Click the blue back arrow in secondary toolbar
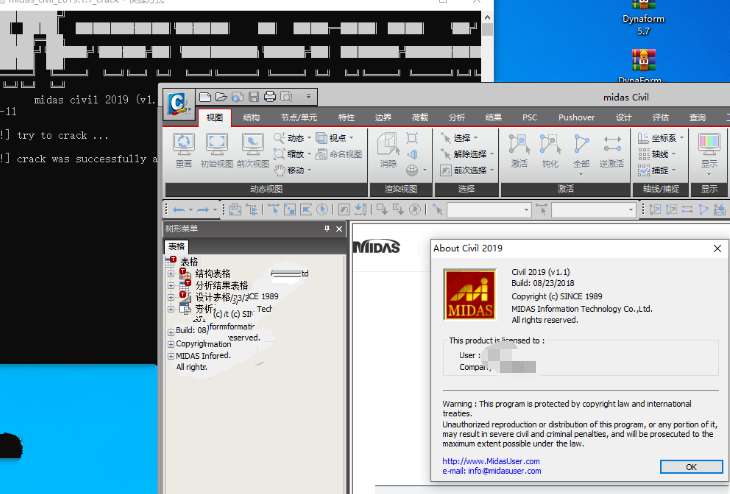The image size is (730, 494). [179, 210]
